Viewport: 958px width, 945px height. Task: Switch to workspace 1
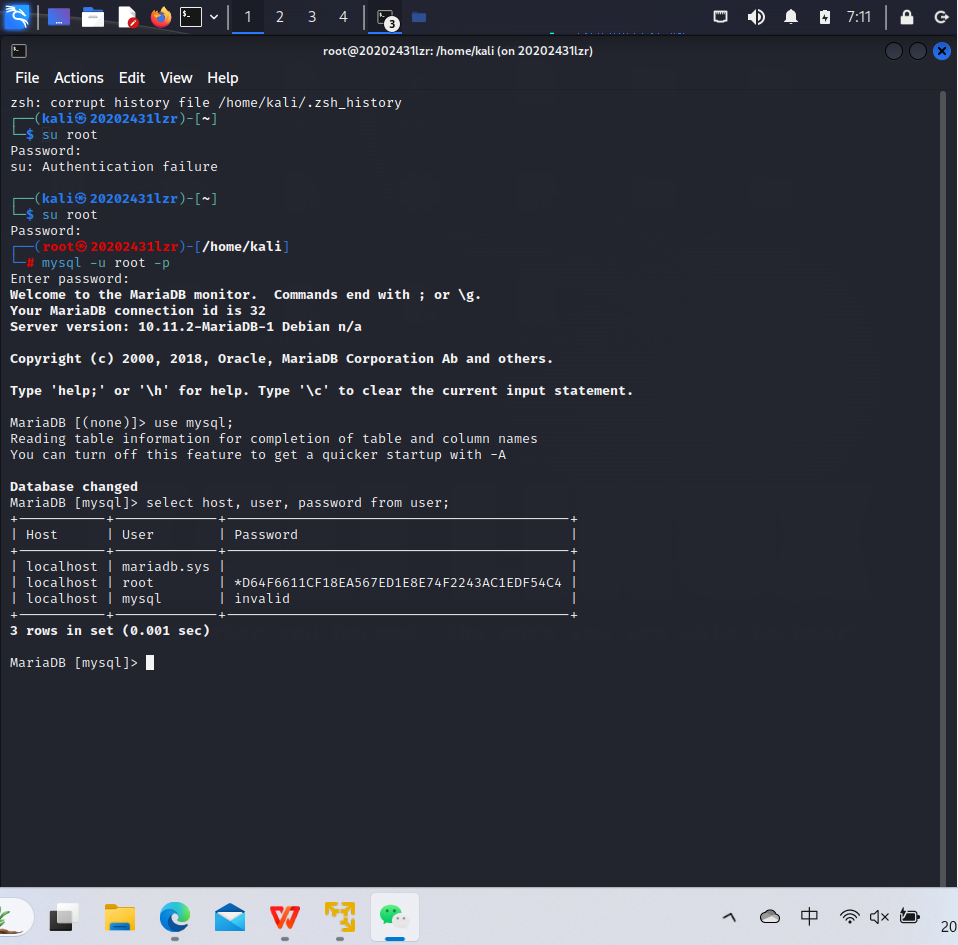pyautogui.click(x=247, y=17)
